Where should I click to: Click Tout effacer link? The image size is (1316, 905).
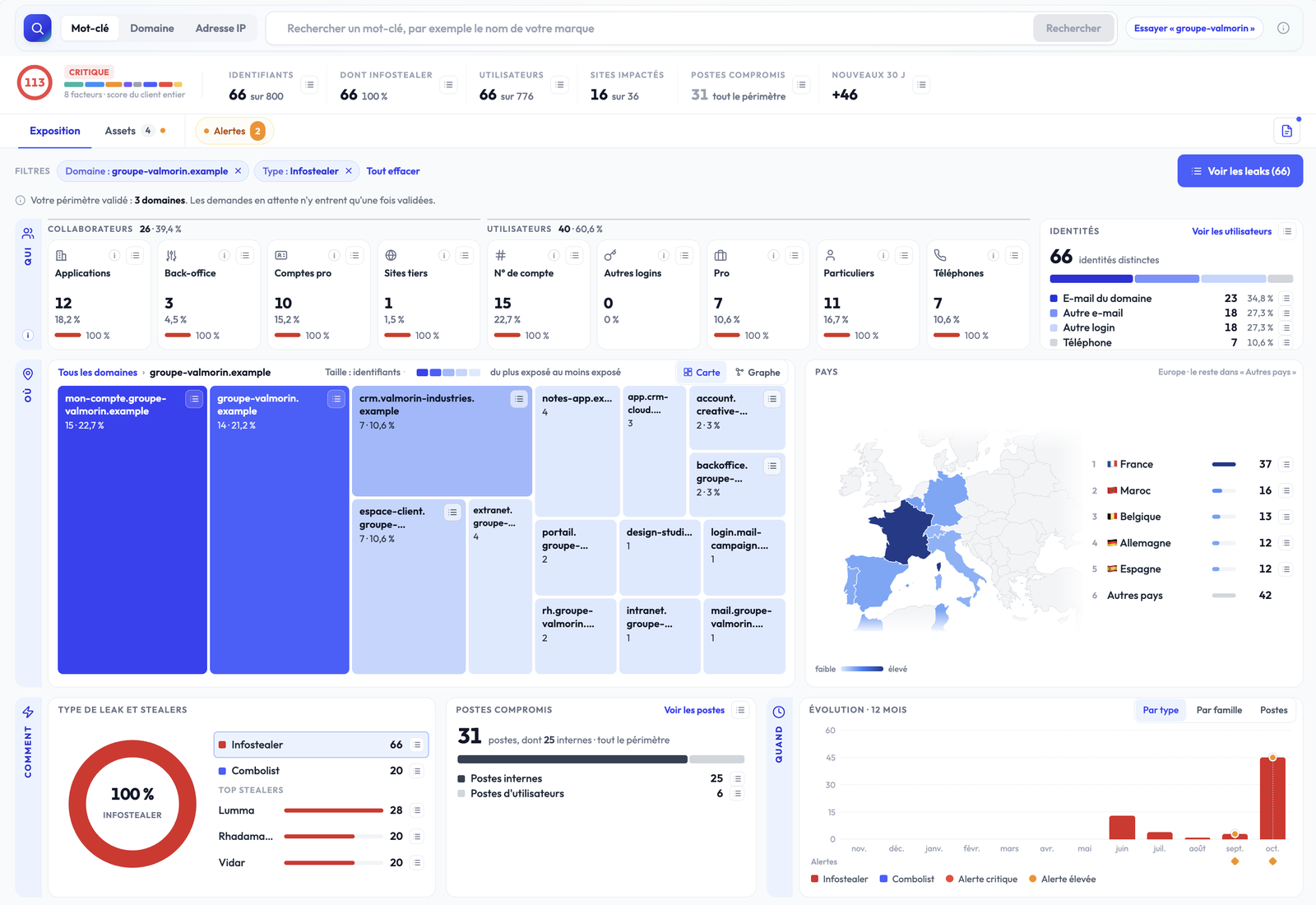(x=393, y=171)
